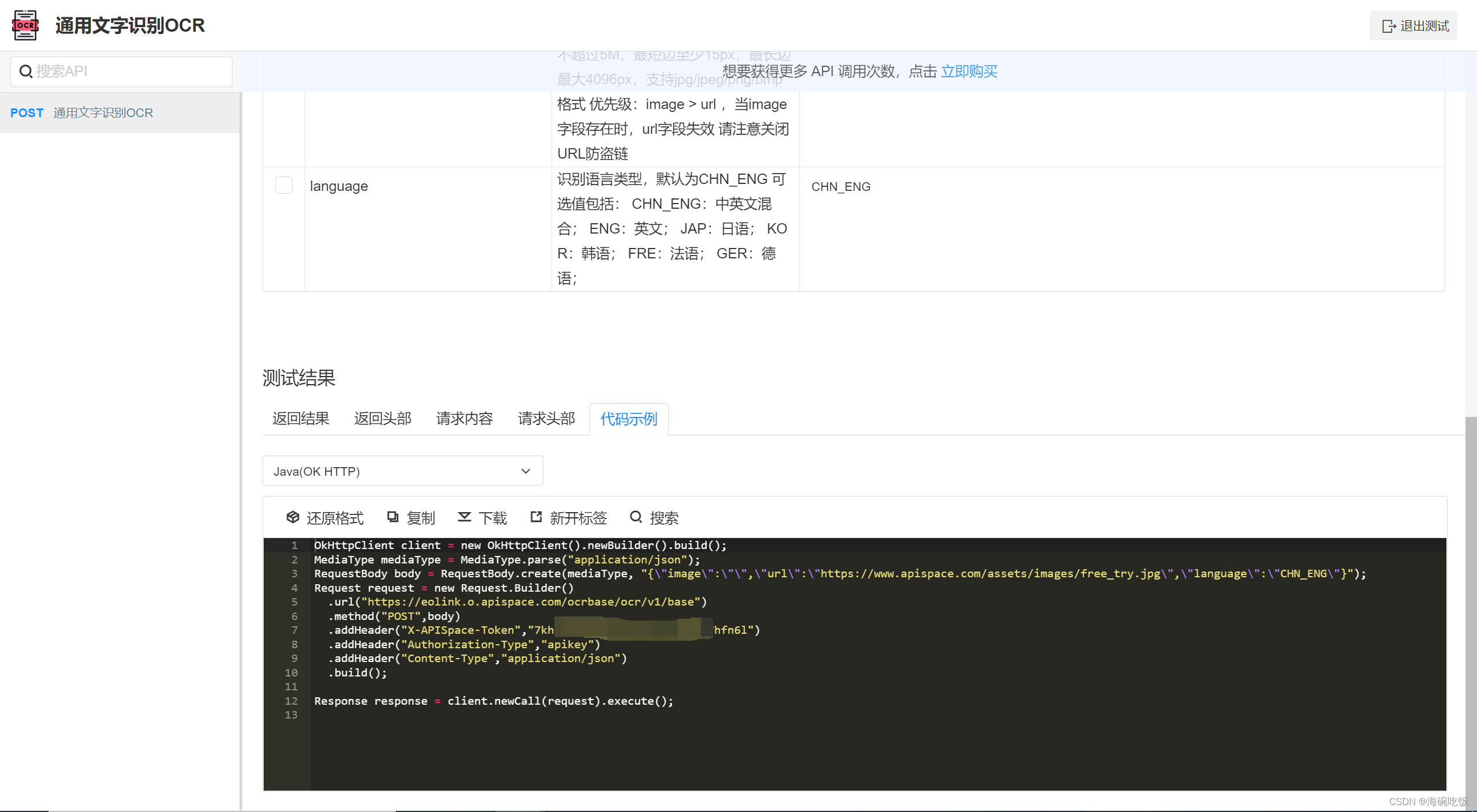Click the 复制 copy icon
The width and height of the screenshot is (1477, 812).
(x=393, y=517)
